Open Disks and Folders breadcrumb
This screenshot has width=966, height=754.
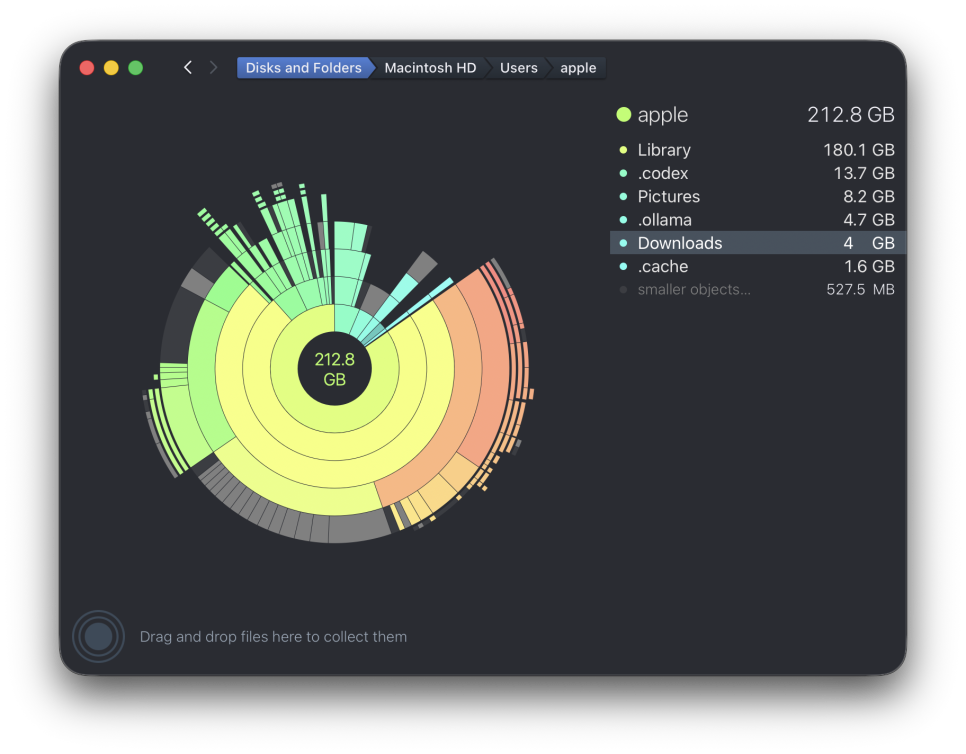coord(304,68)
